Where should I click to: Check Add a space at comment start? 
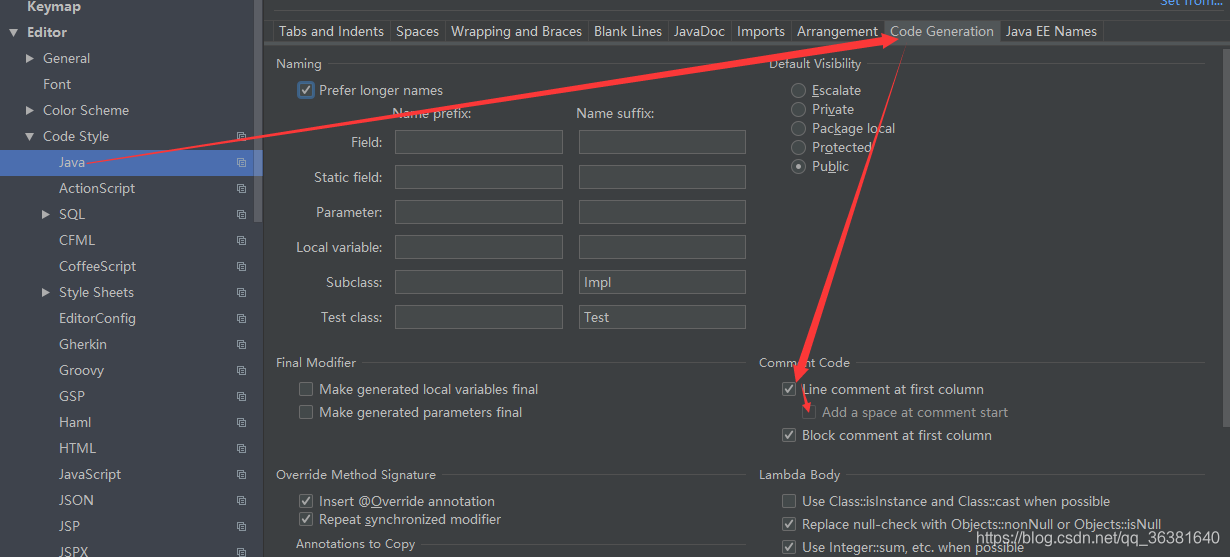(809, 412)
